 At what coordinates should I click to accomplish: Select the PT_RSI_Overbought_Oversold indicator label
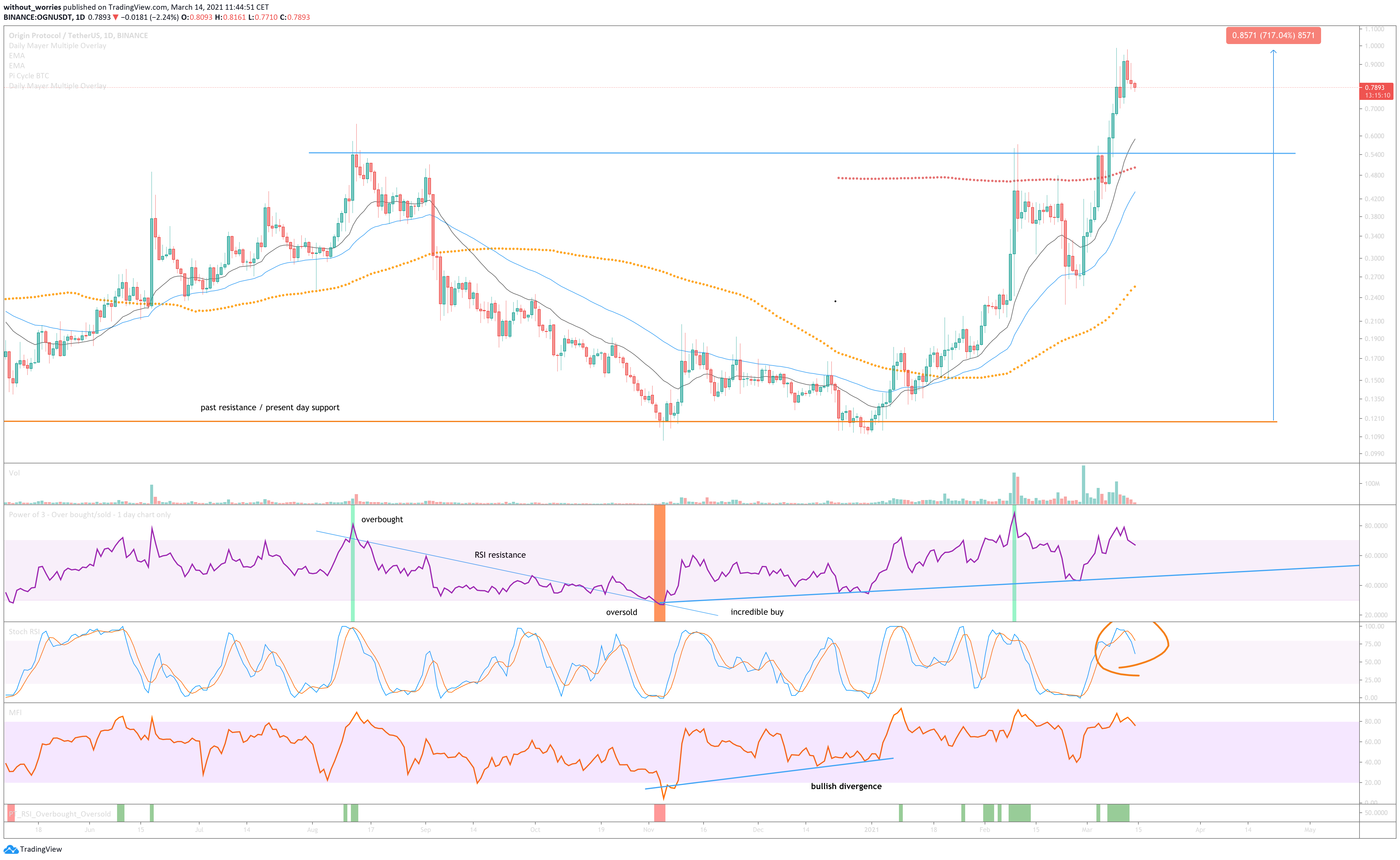point(60,814)
